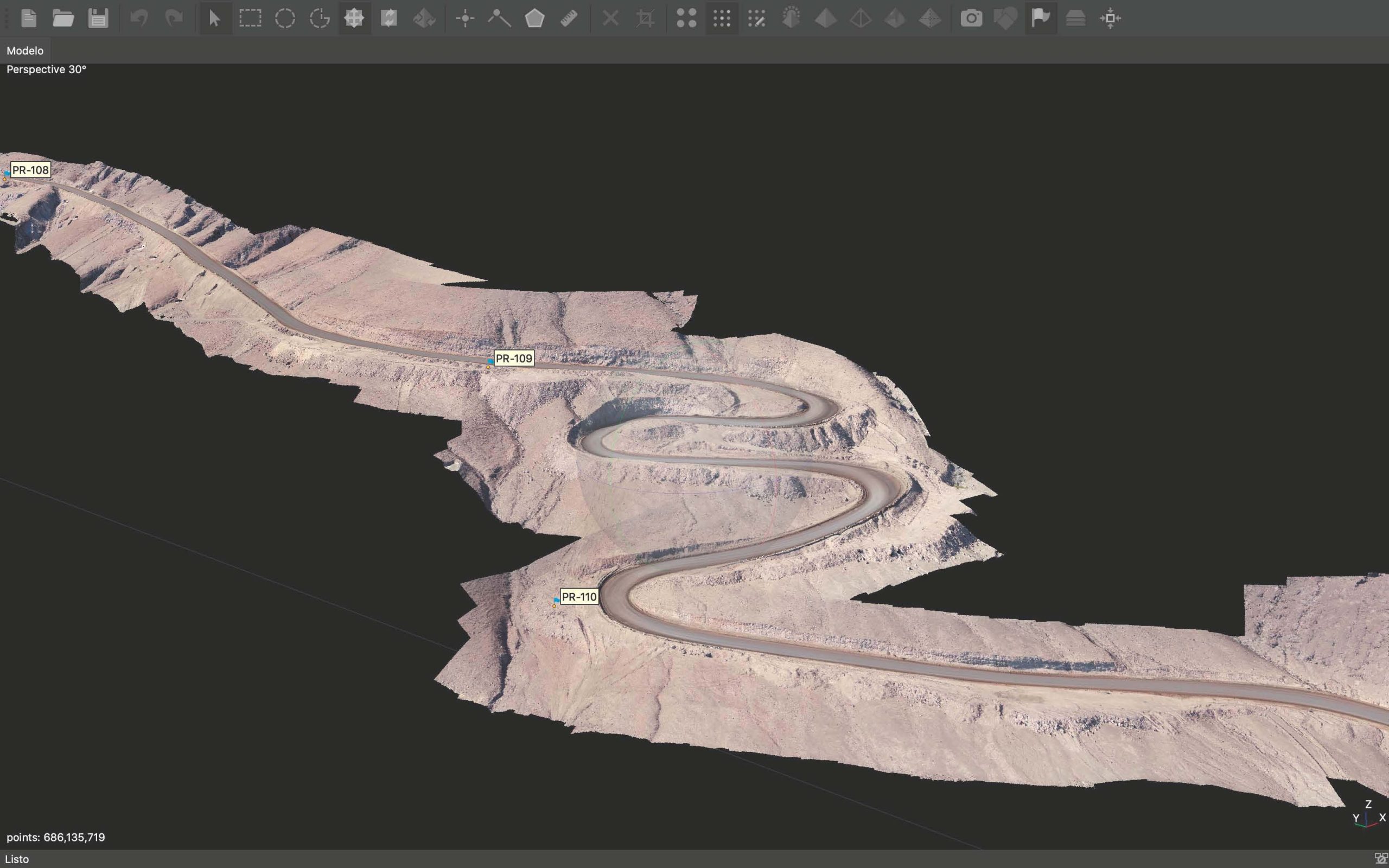Switch to sparse tie points view
The height and width of the screenshot is (868, 1389).
click(x=686, y=18)
